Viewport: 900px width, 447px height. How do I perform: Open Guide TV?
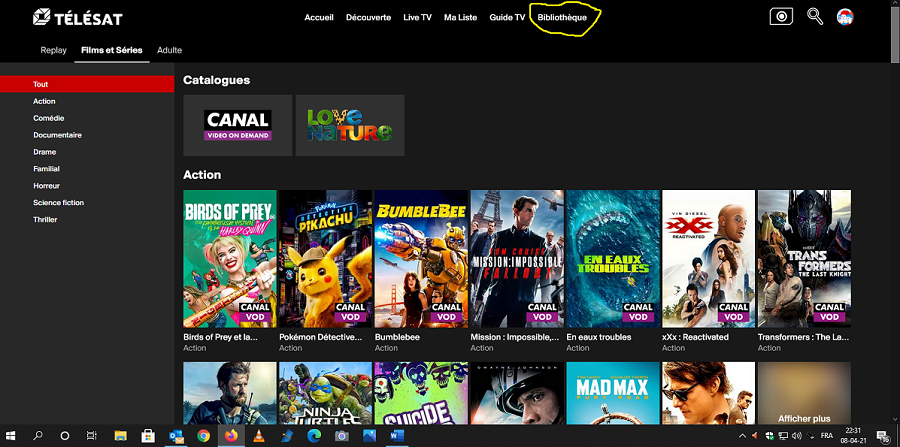click(507, 17)
